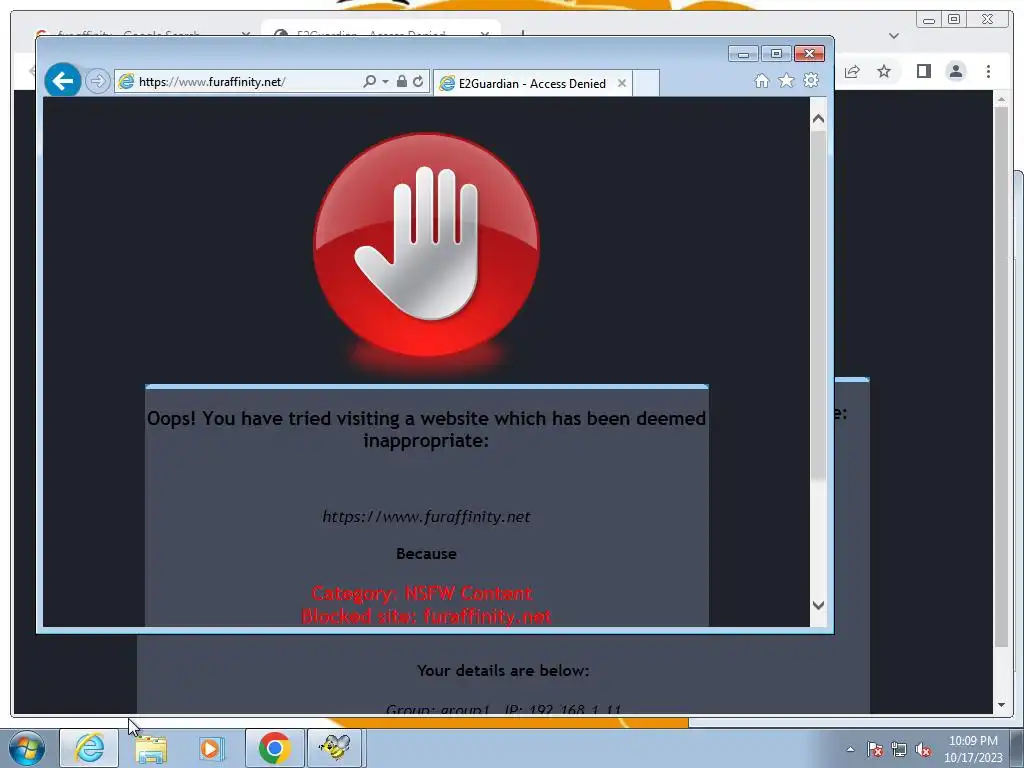Viewport: 1024px width, 768px height.
Task: Minimize the Chrome window
Action: [929, 20]
